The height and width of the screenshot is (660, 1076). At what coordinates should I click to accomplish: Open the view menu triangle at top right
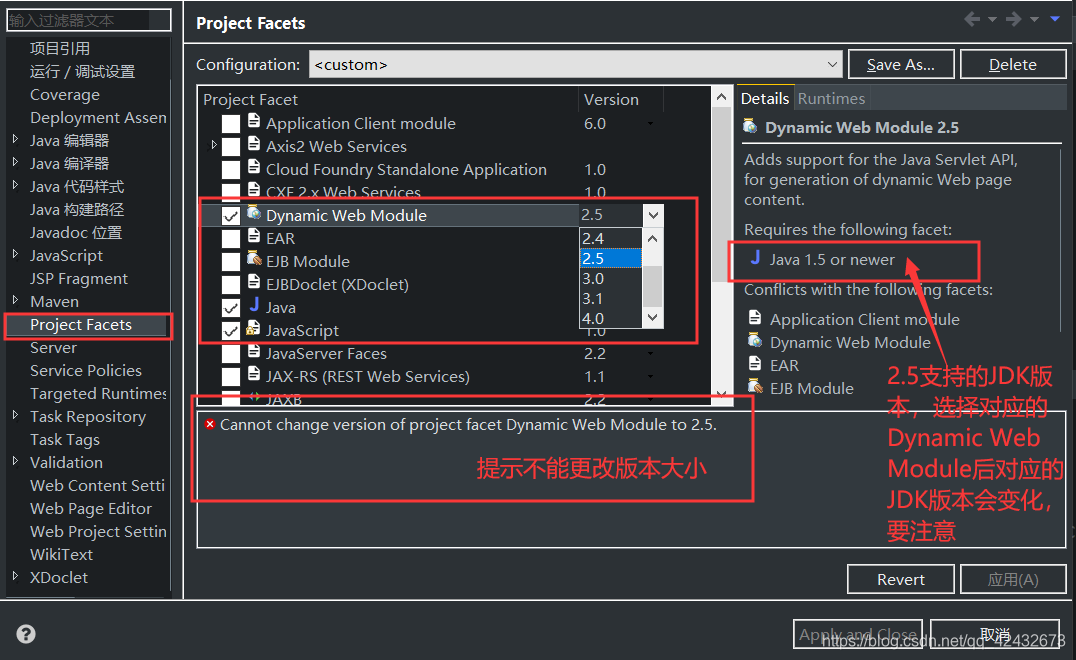(1055, 19)
